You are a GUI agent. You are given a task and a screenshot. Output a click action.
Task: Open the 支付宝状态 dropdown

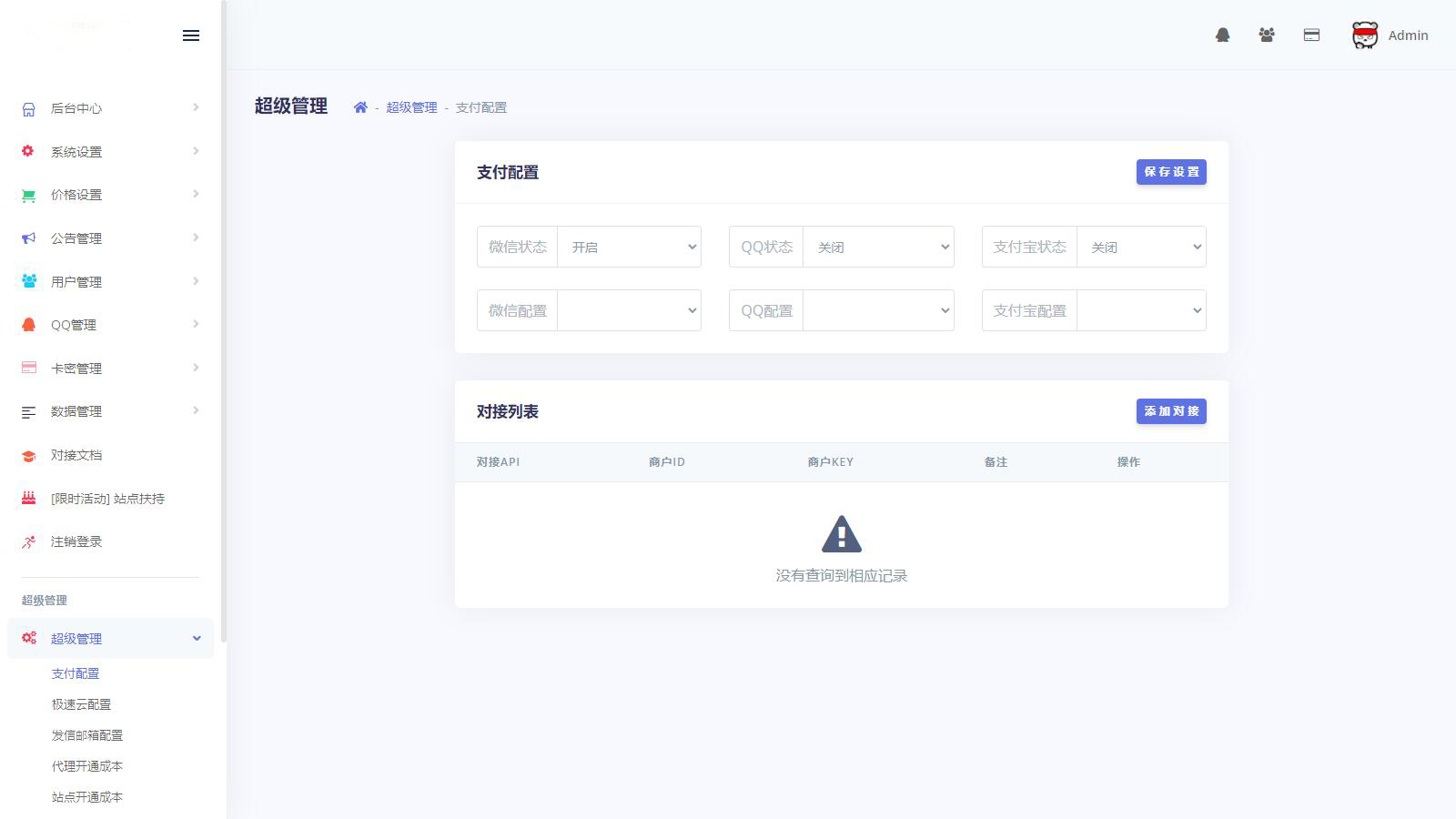(x=1141, y=247)
